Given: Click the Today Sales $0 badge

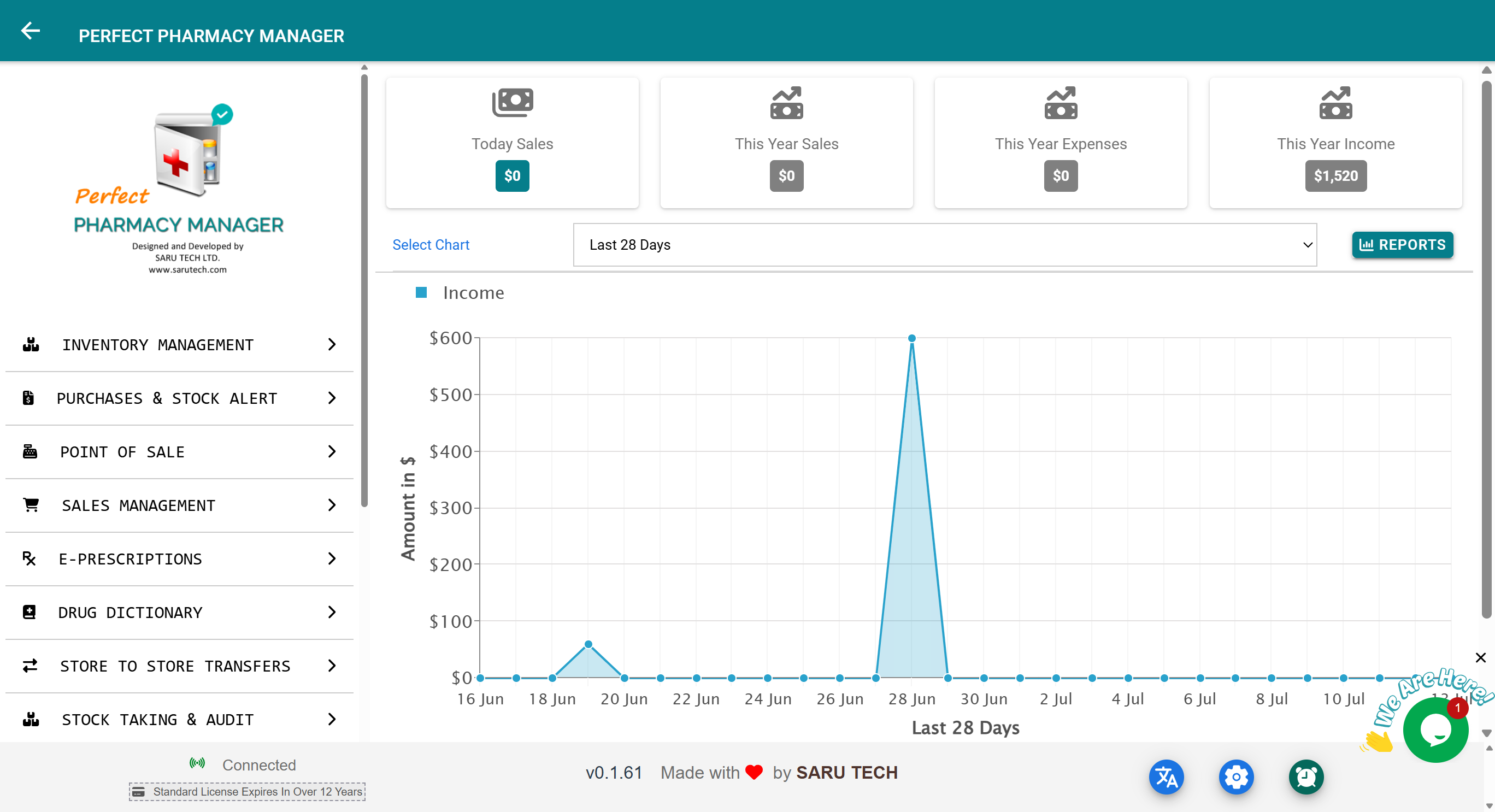Looking at the screenshot, I should pos(513,176).
